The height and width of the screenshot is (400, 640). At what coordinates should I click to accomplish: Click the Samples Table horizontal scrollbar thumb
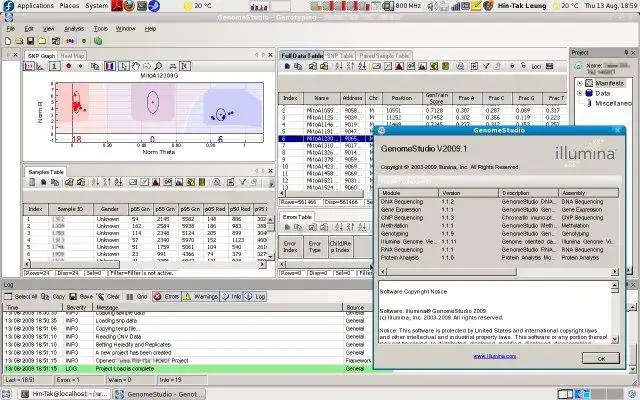(x=75, y=265)
